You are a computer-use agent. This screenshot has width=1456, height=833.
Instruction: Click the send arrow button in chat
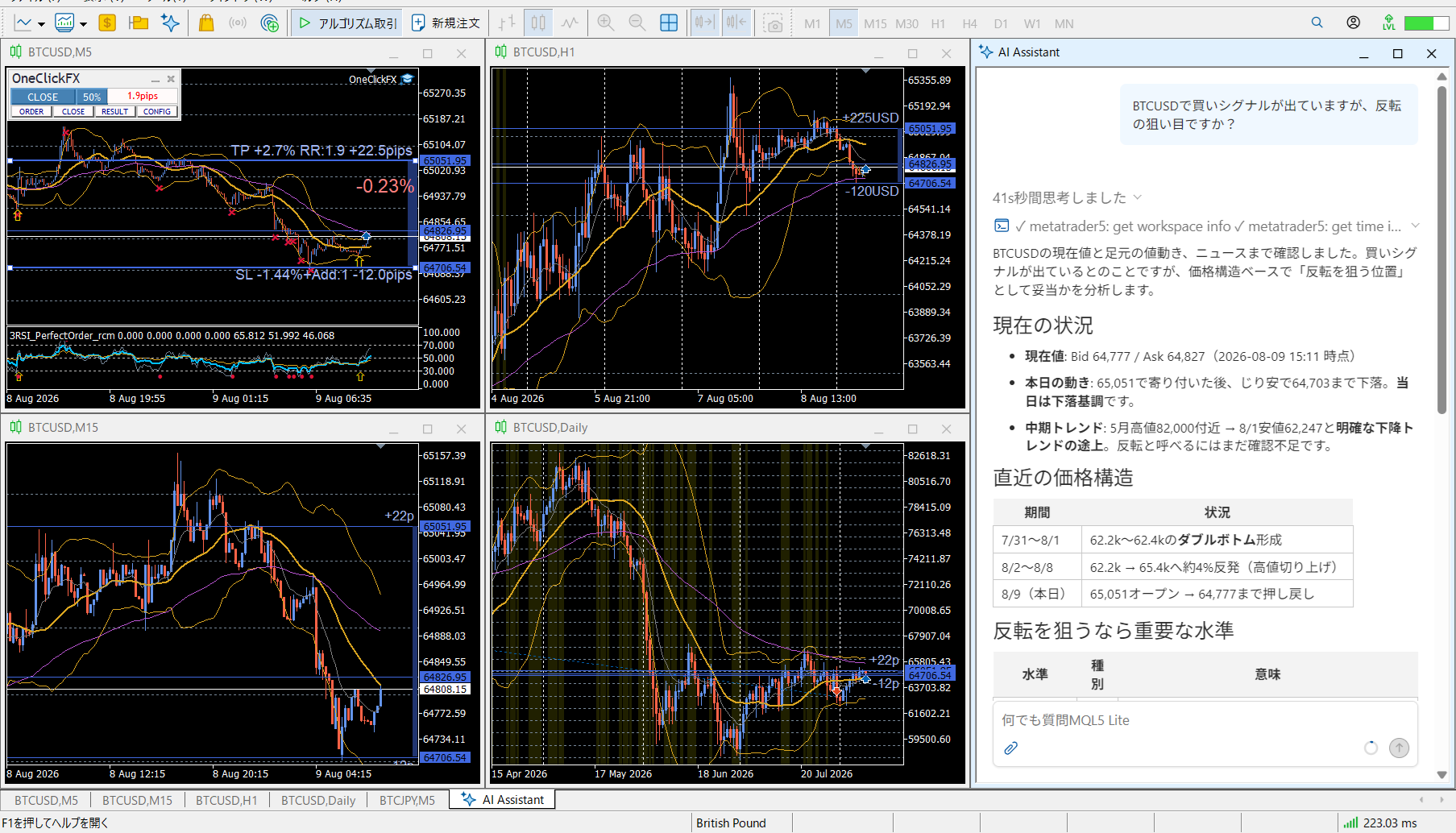tap(1400, 748)
